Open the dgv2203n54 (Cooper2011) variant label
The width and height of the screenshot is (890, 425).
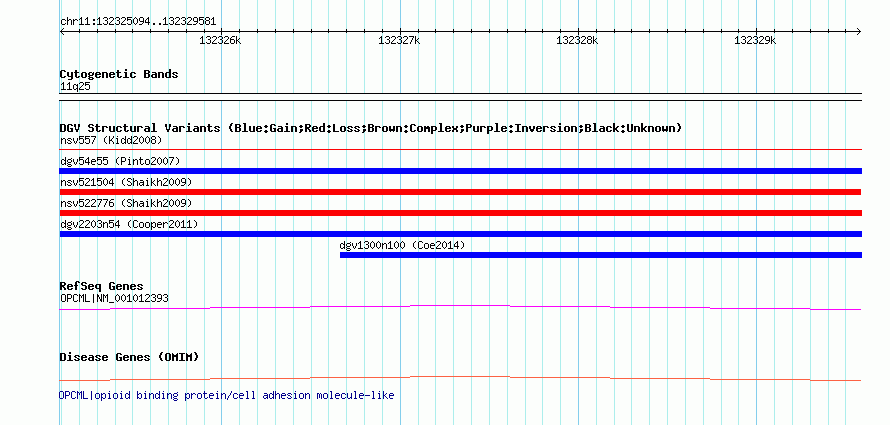(129, 224)
